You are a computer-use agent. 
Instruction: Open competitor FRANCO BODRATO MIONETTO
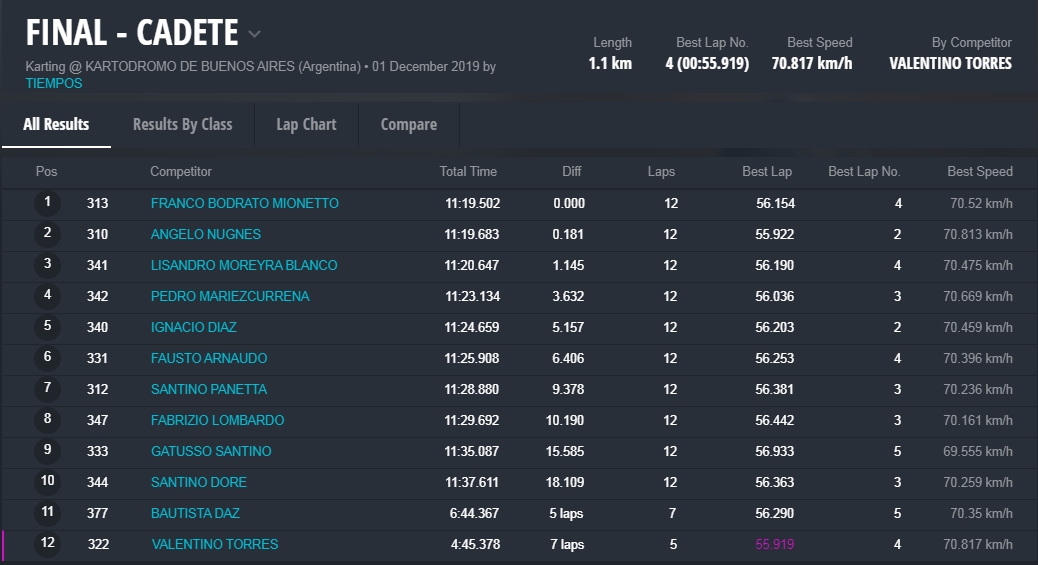[244, 204]
